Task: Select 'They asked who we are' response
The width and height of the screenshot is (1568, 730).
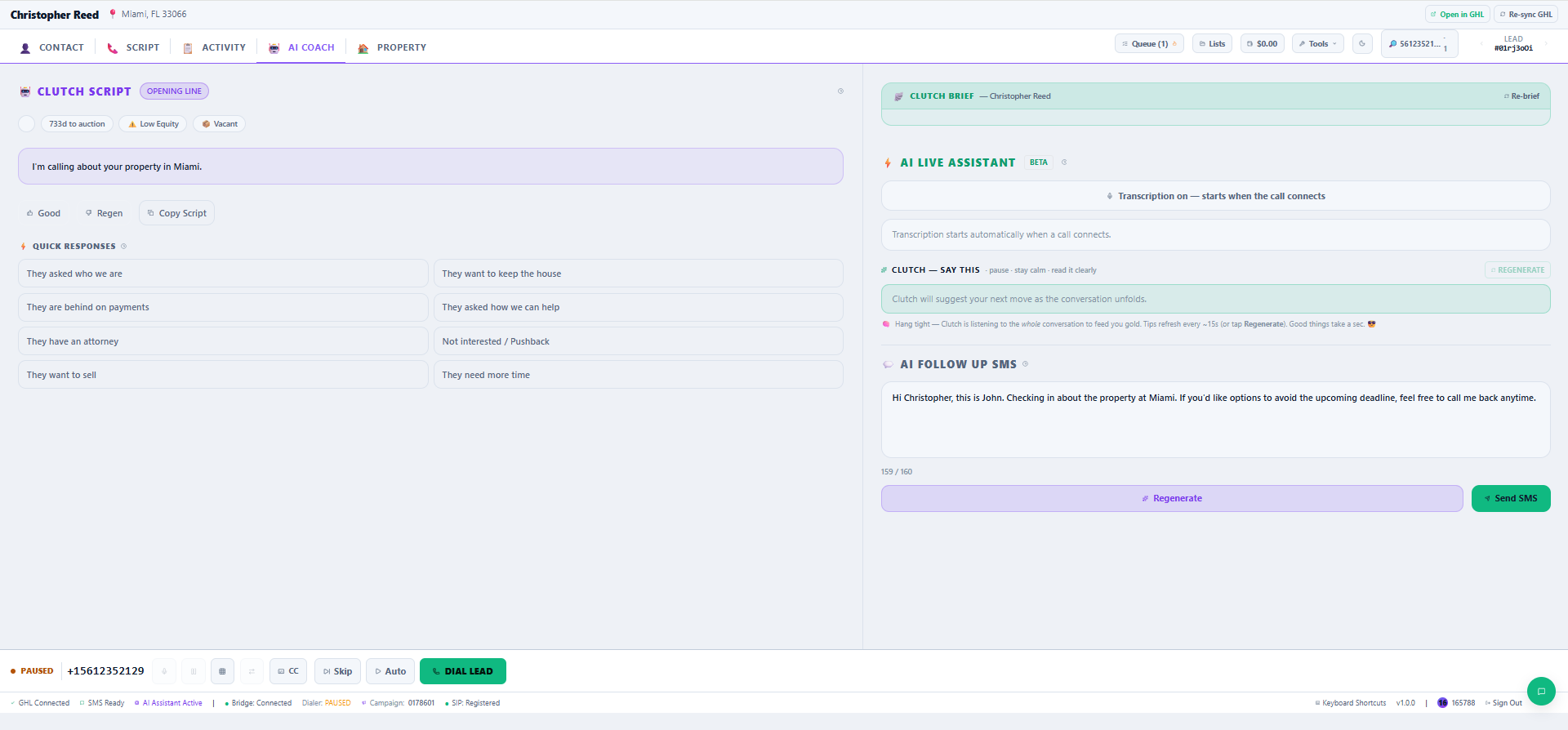Action: coord(223,274)
